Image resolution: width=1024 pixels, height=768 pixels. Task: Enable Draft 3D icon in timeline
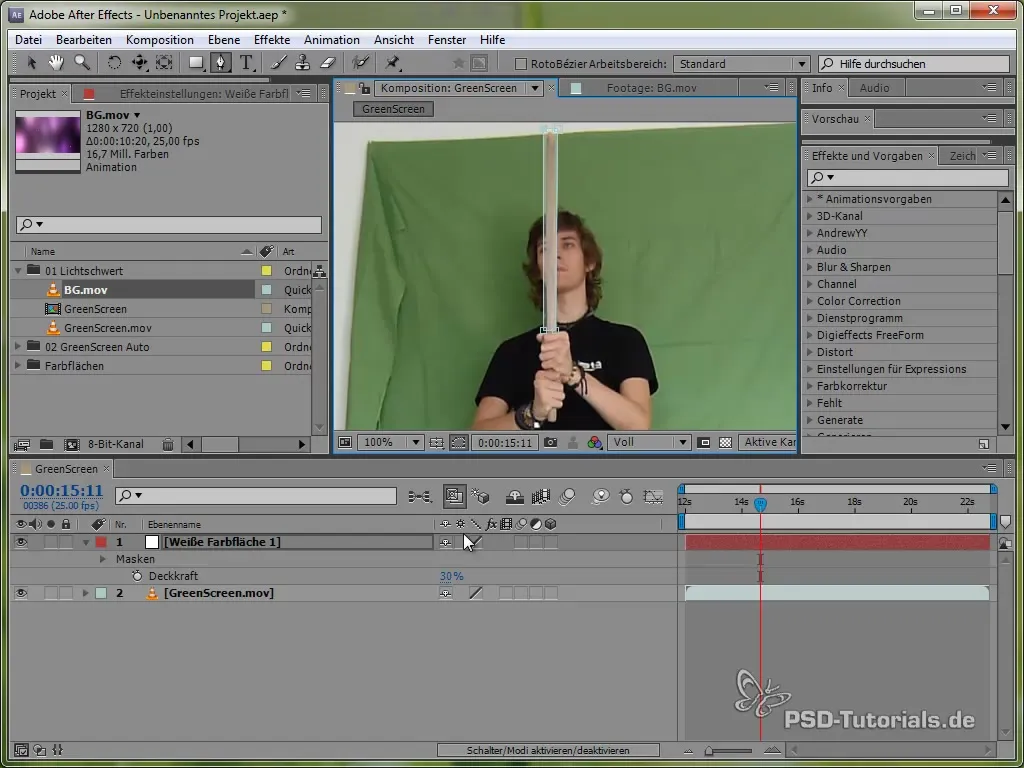(x=480, y=497)
